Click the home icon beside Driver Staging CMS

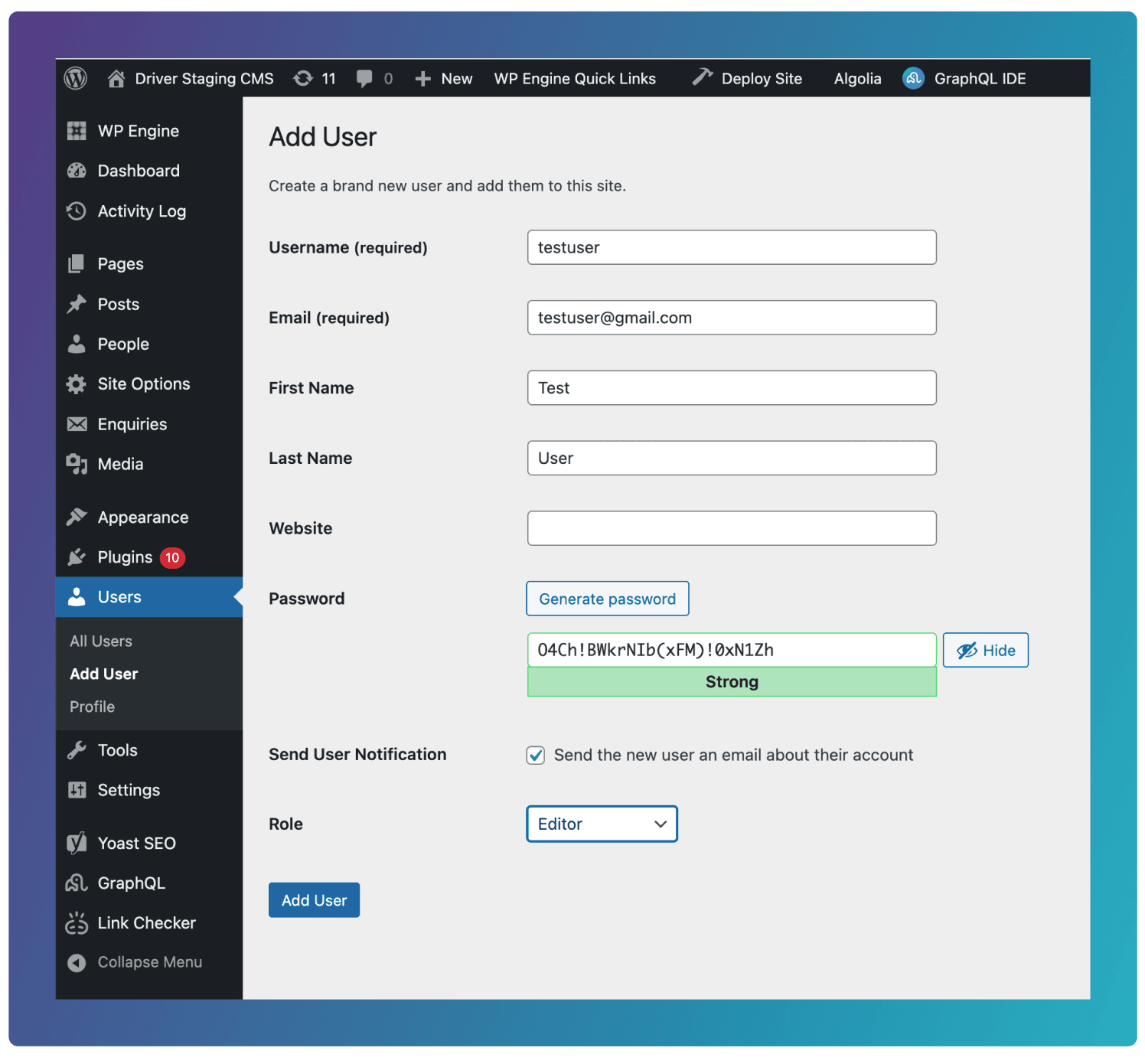116,79
